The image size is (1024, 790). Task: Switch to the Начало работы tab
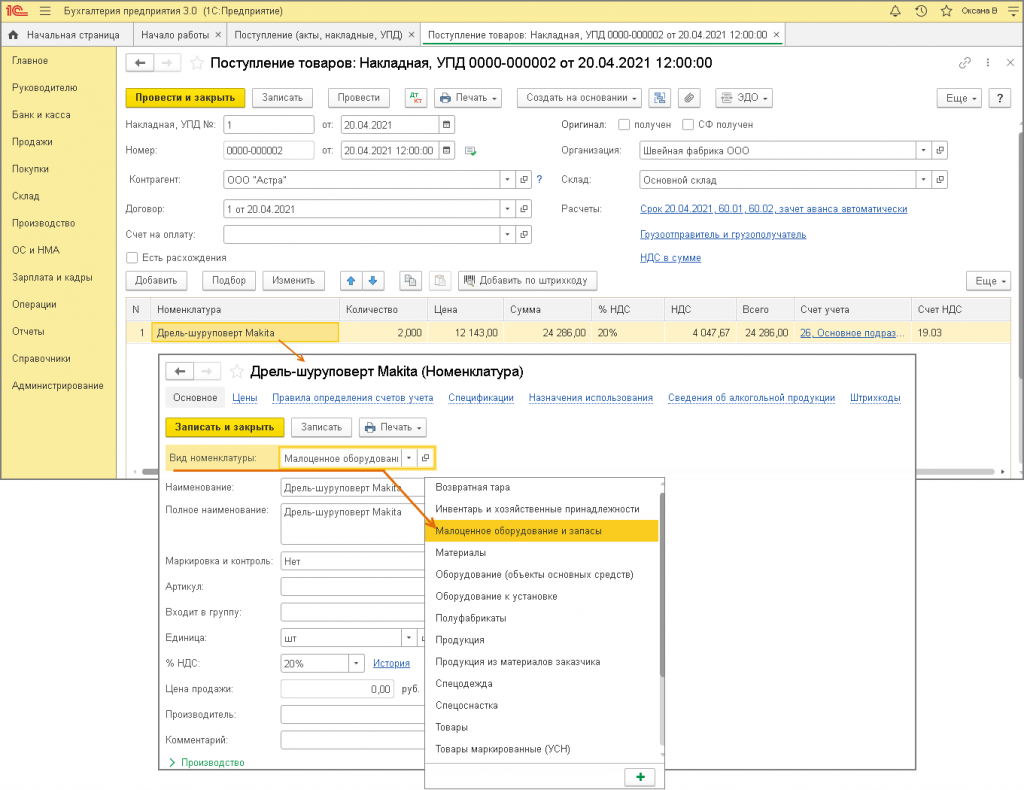pos(177,34)
